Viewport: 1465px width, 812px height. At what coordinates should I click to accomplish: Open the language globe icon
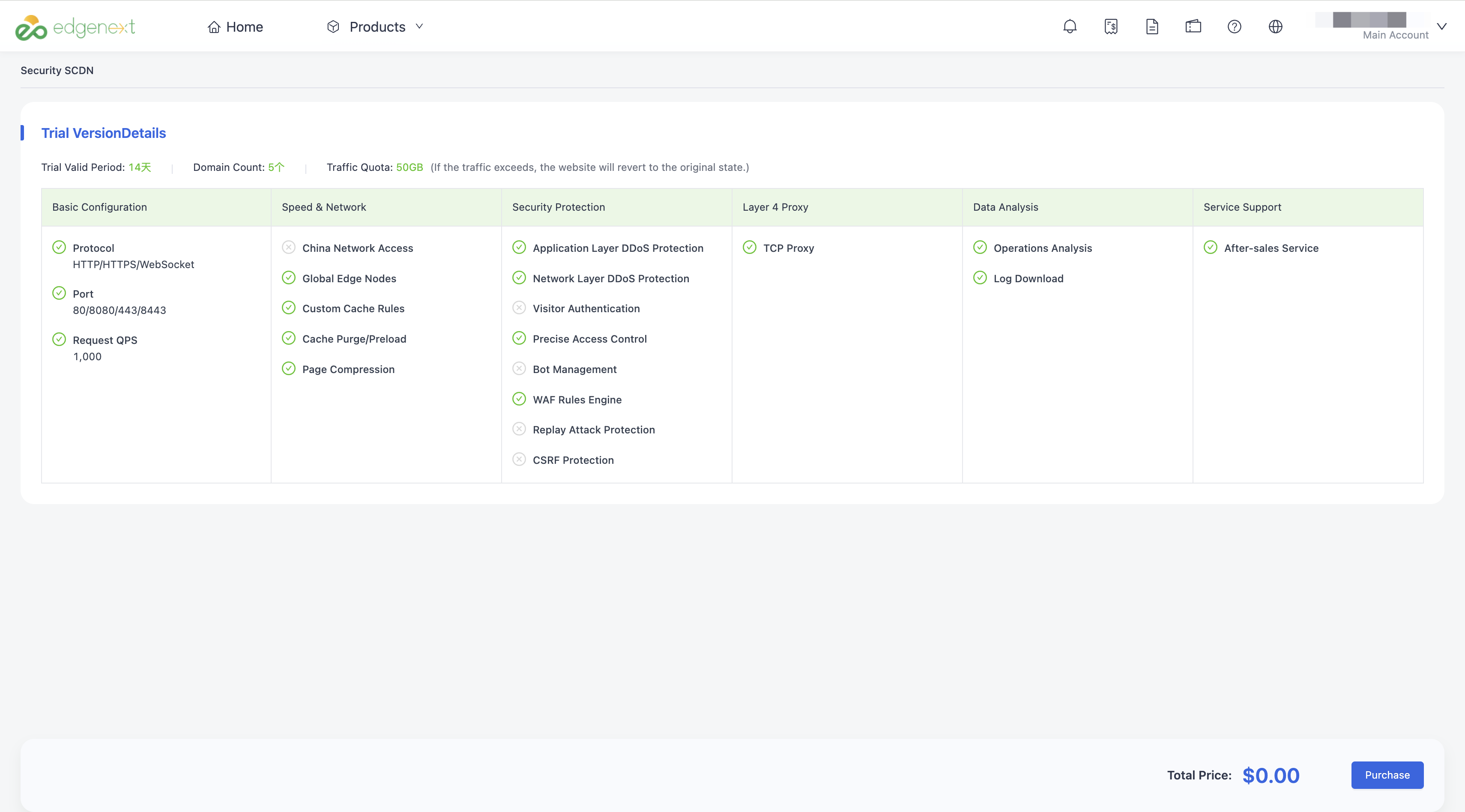(1276, 26)
